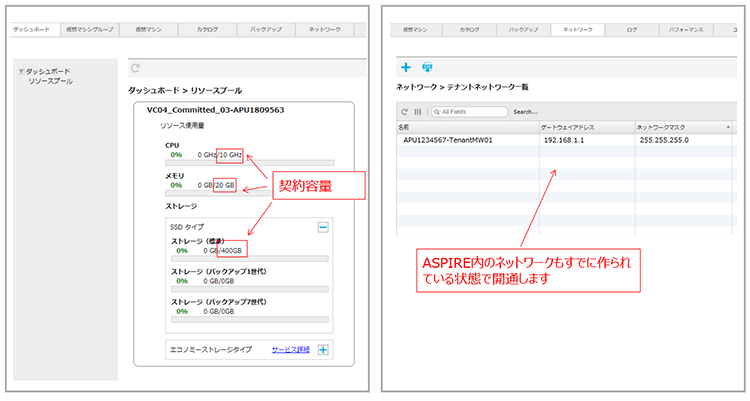
Task: Open the サービス詳細 link
Action: pyautogui.click(x=290, y=349)
